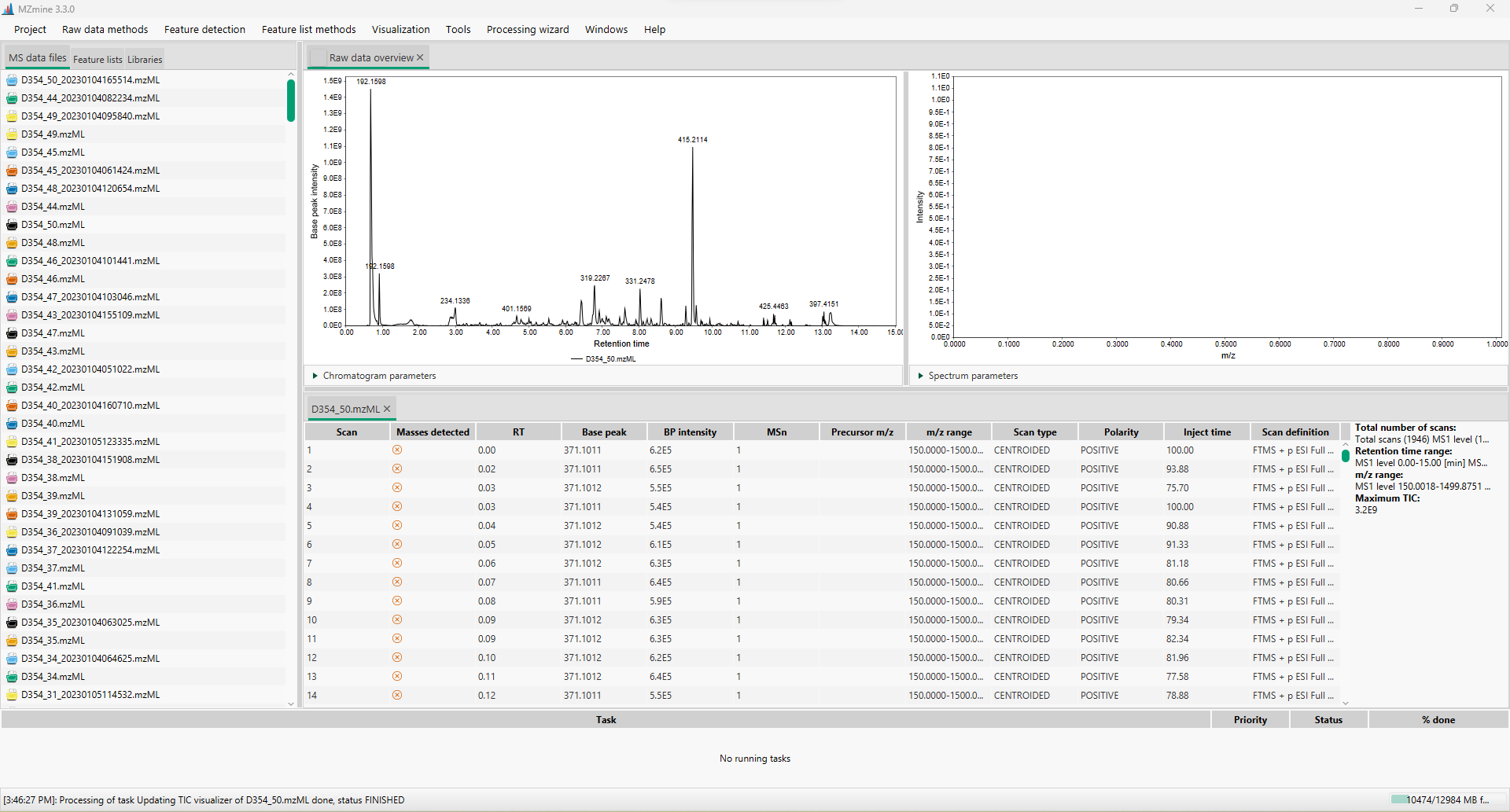Open the Visualization menu

(401, 29)
